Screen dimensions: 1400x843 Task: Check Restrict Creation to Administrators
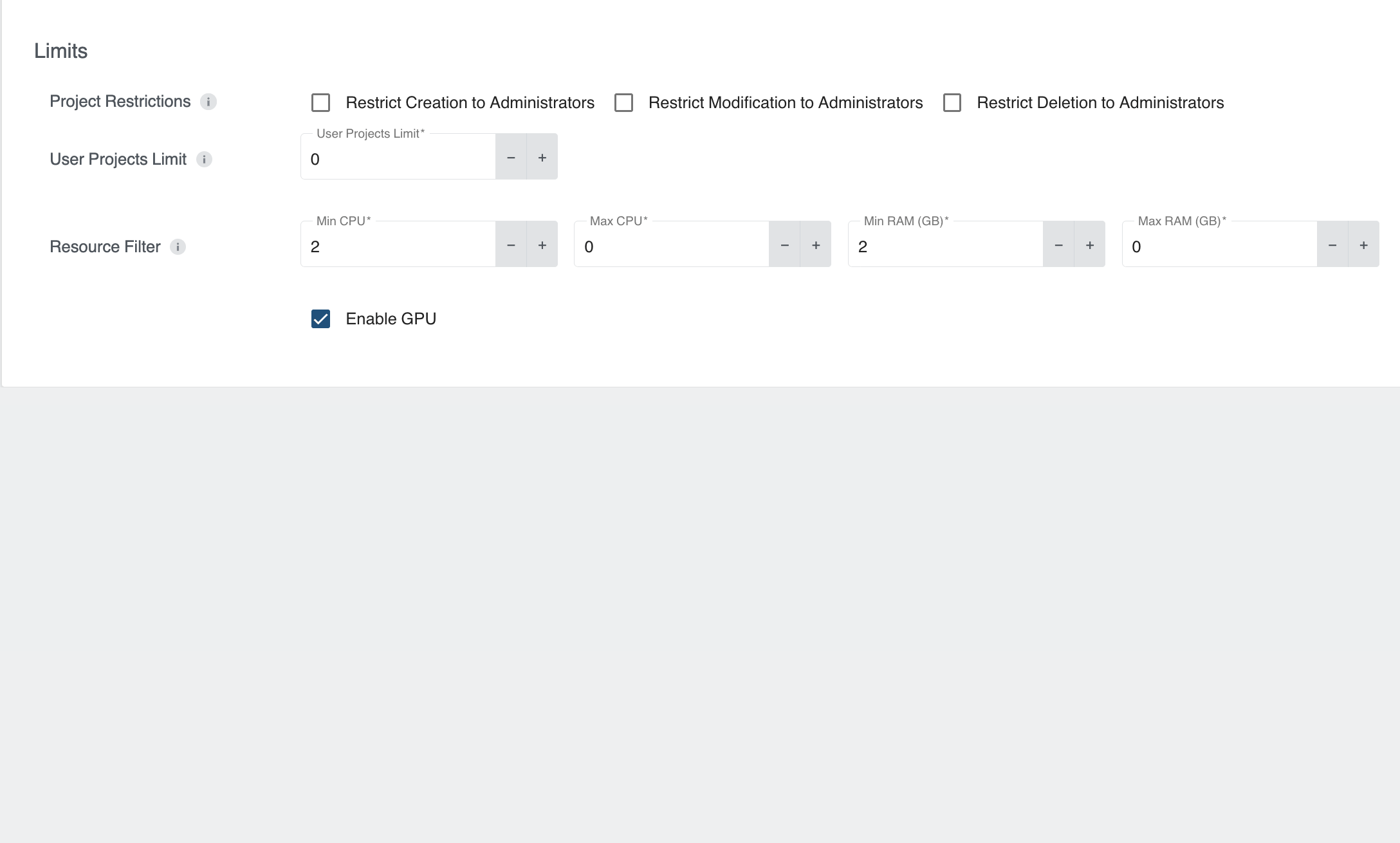(320, 103)
